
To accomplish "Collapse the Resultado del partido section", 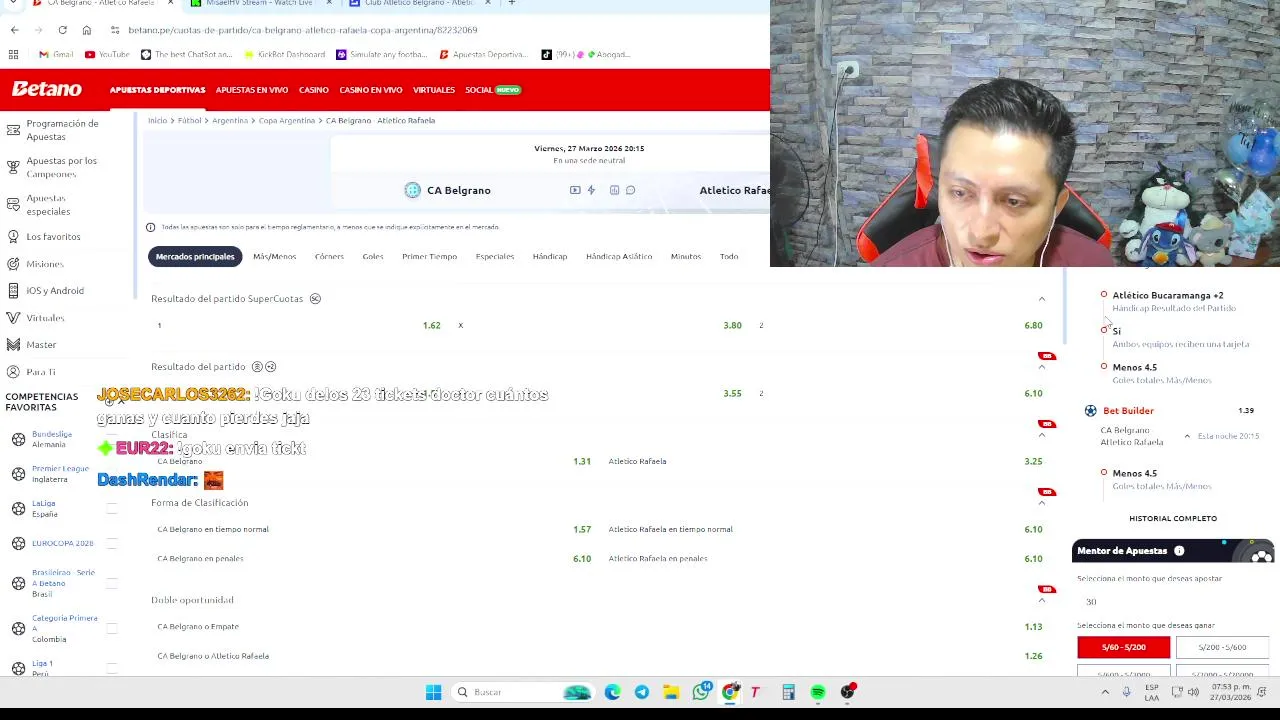I will tap(1041, 367).
